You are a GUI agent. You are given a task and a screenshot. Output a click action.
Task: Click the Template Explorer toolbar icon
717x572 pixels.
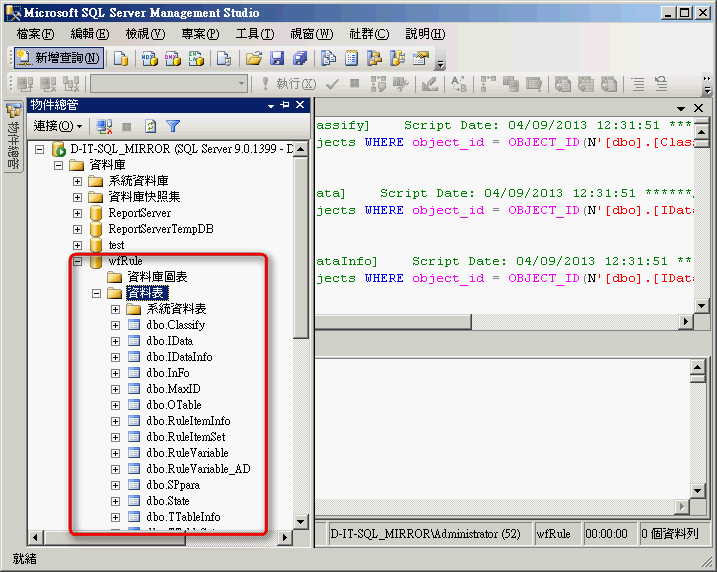[397, 59]
